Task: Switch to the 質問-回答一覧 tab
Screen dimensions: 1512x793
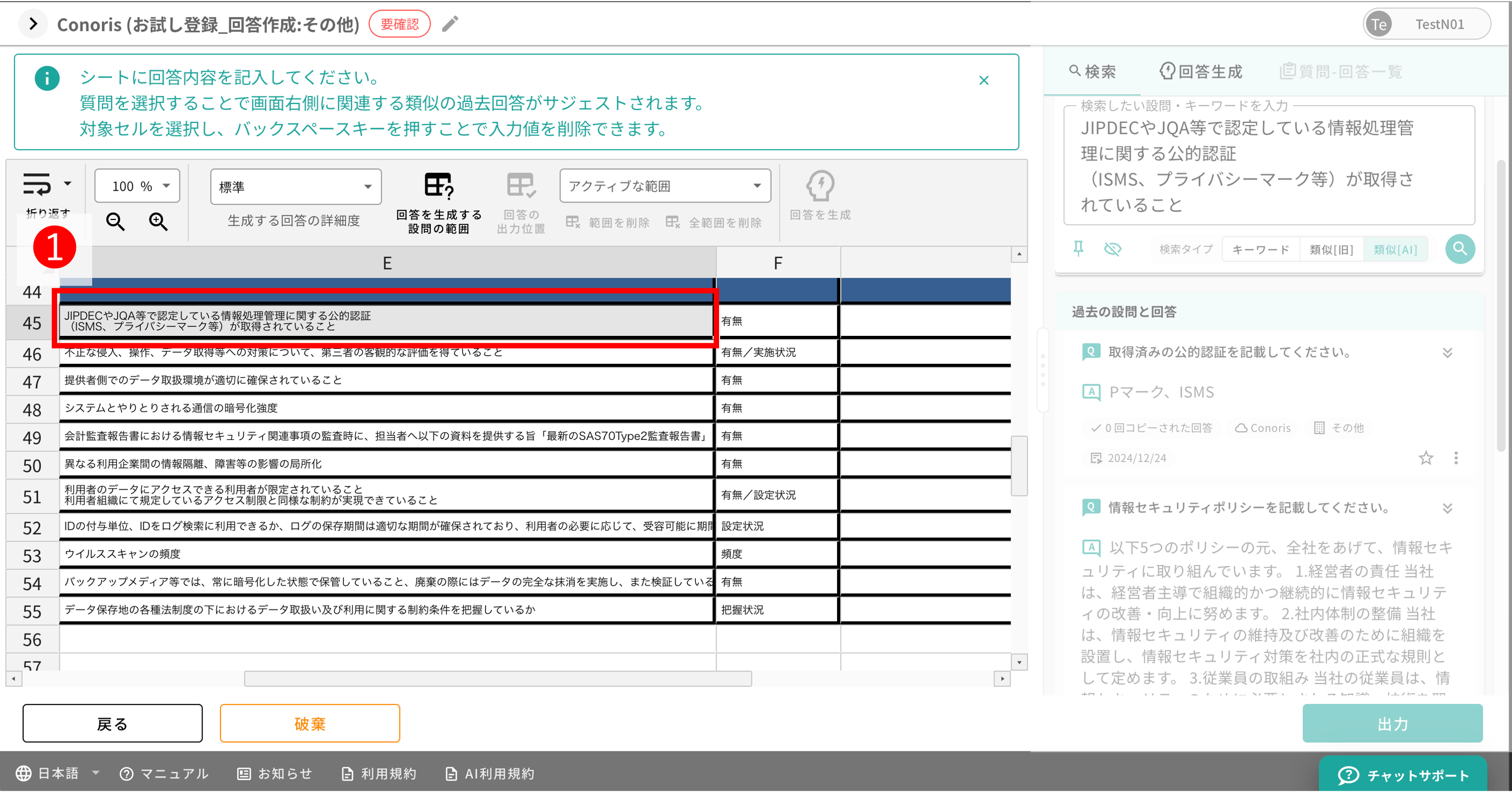Action: coord(1341,71)
